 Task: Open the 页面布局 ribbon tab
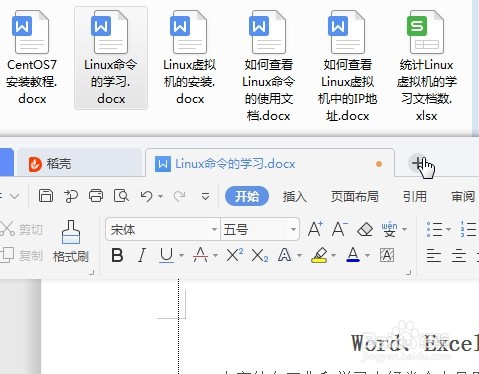[355, 196]
